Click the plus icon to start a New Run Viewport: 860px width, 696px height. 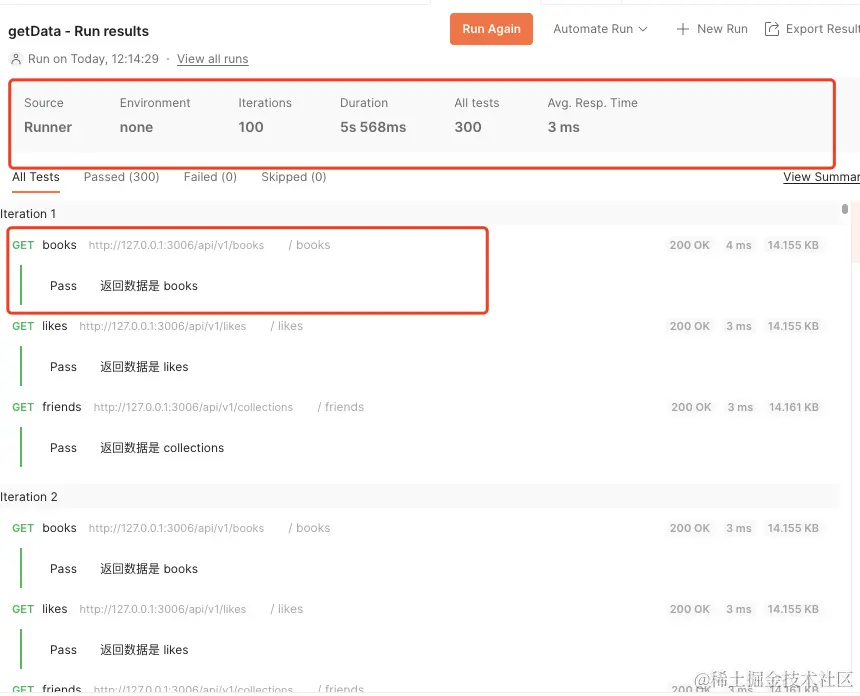681,29
